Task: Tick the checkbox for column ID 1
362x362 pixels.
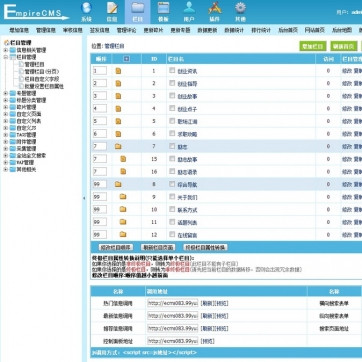Action: tap(172, 71)
